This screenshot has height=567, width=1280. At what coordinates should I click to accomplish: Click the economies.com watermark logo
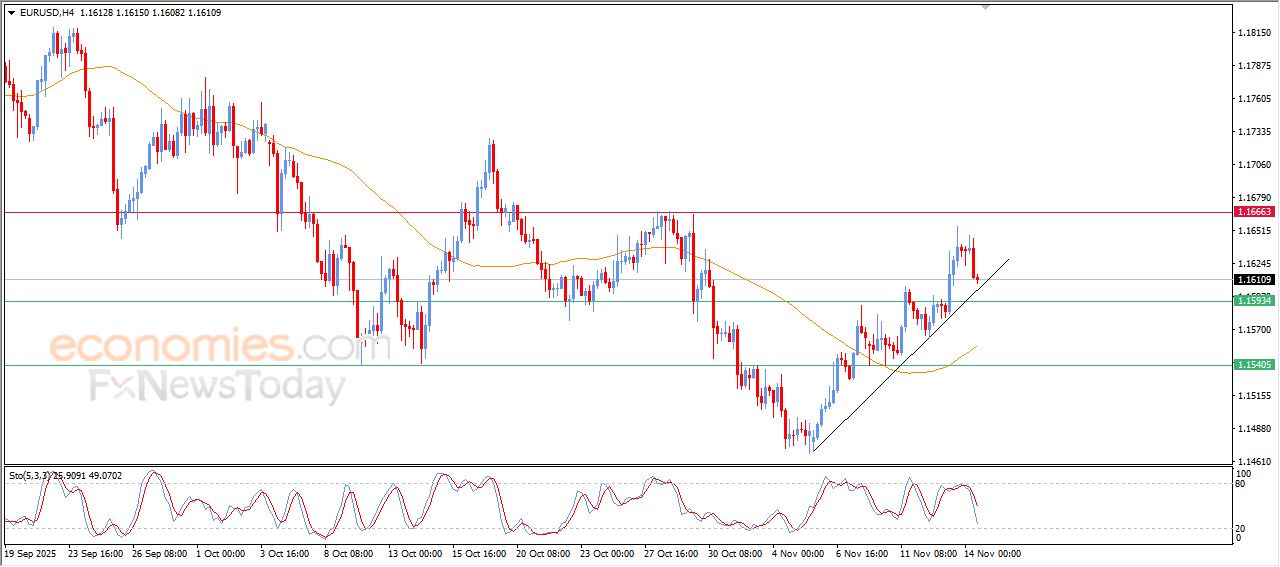(205, 347)
